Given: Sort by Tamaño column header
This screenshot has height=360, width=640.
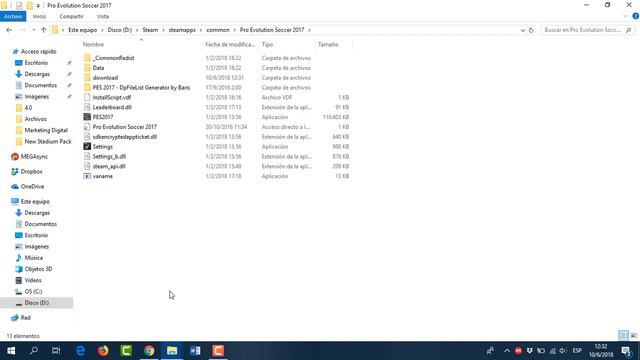Looking at the screenshot, I should tap(328, 44).
